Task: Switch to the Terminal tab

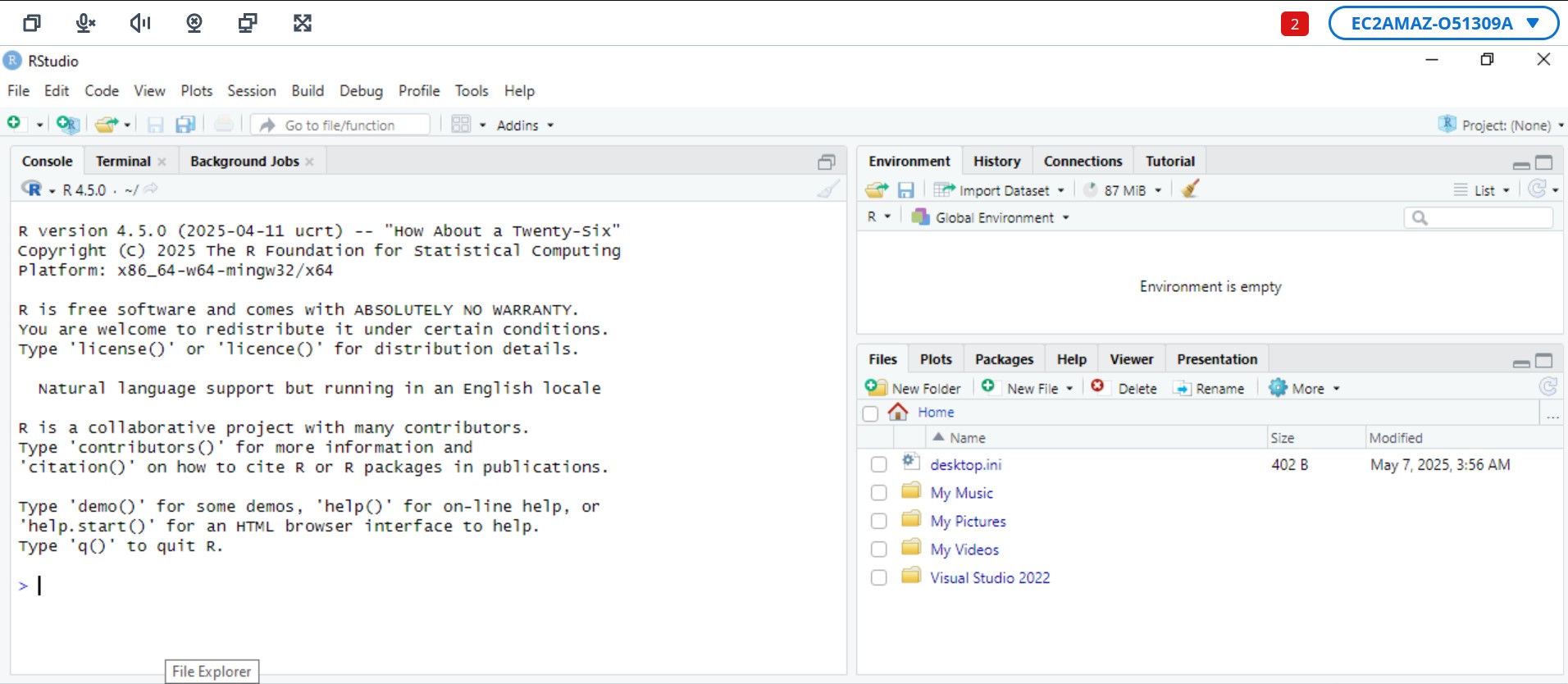Action: [x=123, y=162]
